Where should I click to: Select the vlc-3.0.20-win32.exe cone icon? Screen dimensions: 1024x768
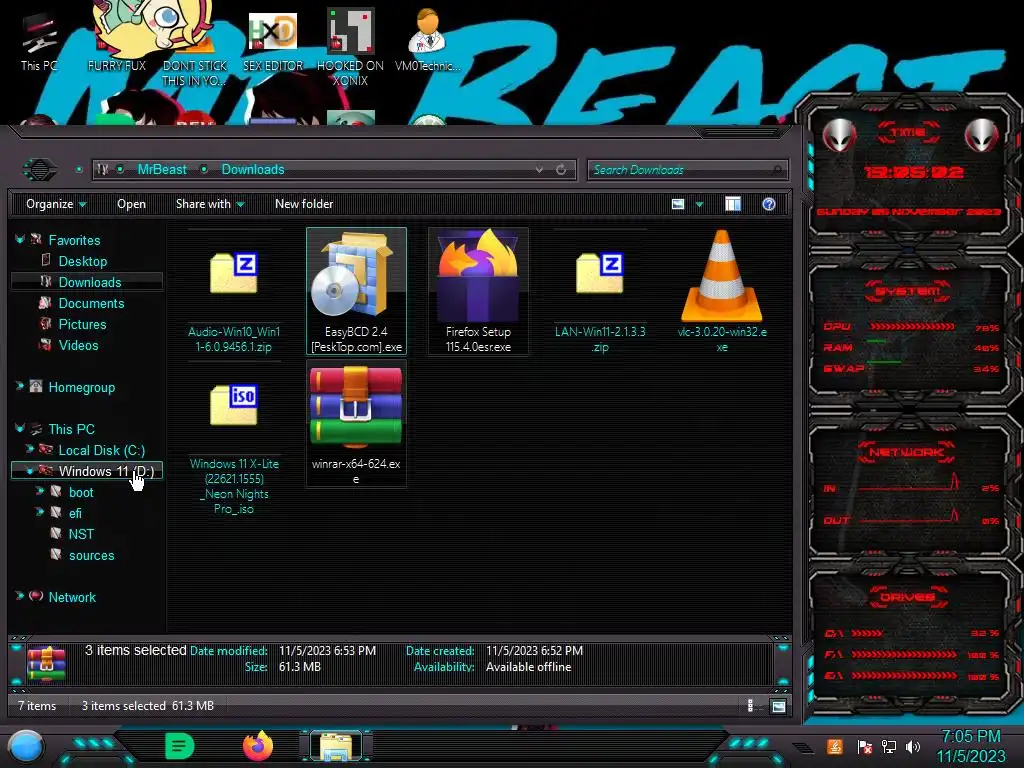721,277
